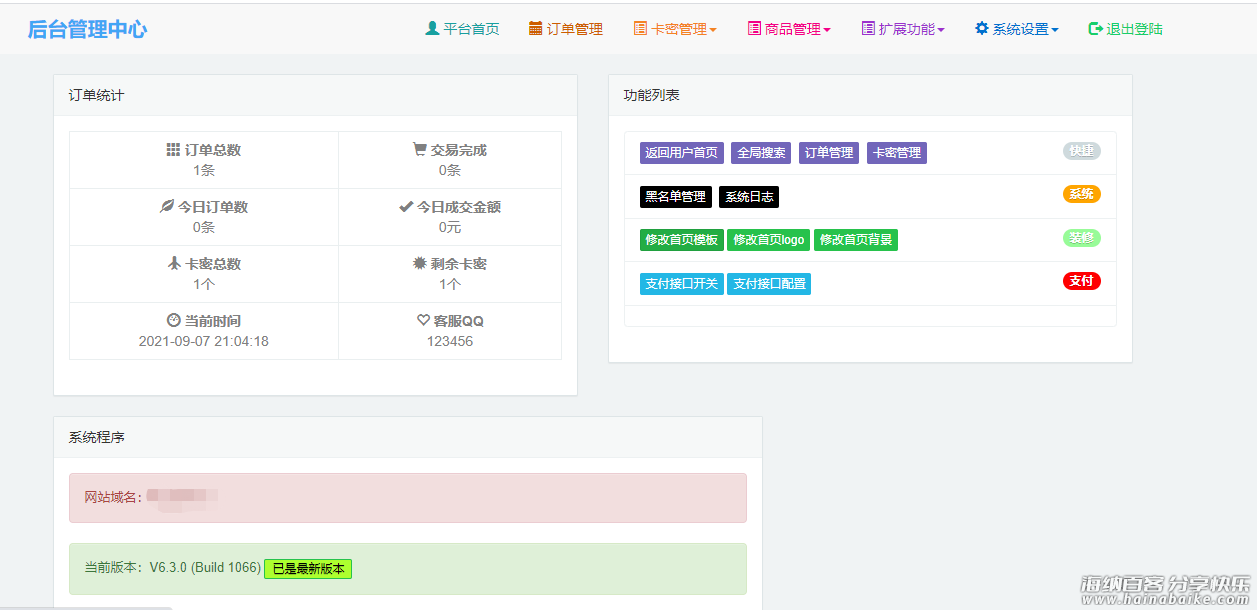Click the 后台管理中心 brand title
Image resolution: width=1257 pixels, height=610 pixels.
point(87,29)
